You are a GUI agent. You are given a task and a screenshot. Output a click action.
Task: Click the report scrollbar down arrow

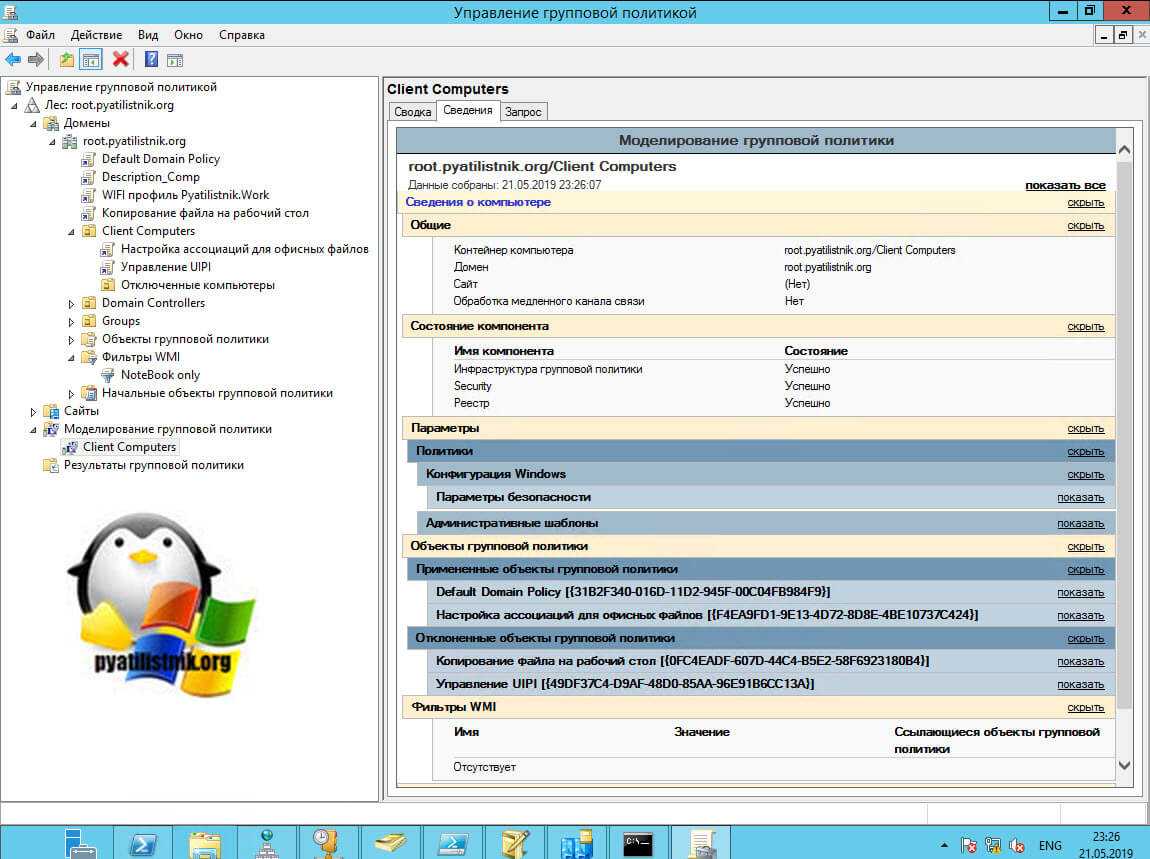tap(1123, 765)
